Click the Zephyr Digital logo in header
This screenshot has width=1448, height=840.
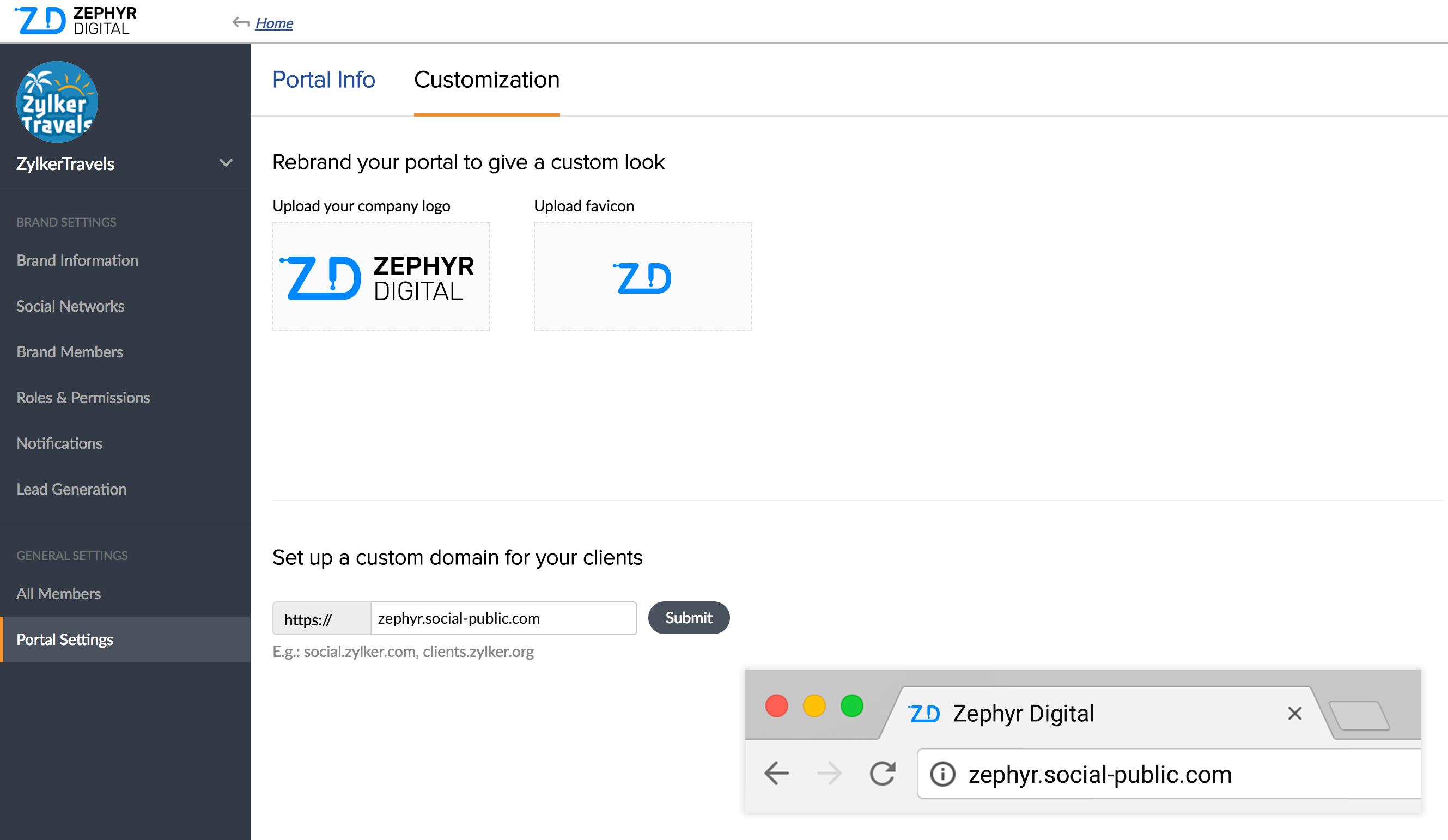pyautogui.click(x=75, y=21)
